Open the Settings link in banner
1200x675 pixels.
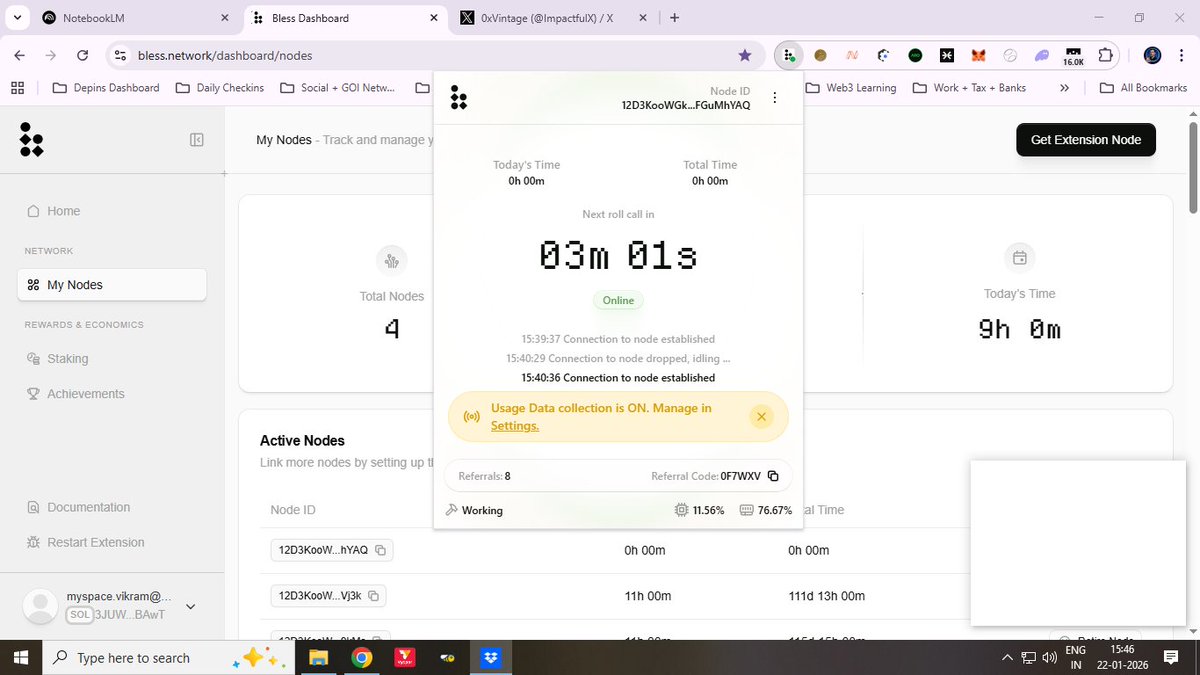pyautogui.click(x=515, y=425)
